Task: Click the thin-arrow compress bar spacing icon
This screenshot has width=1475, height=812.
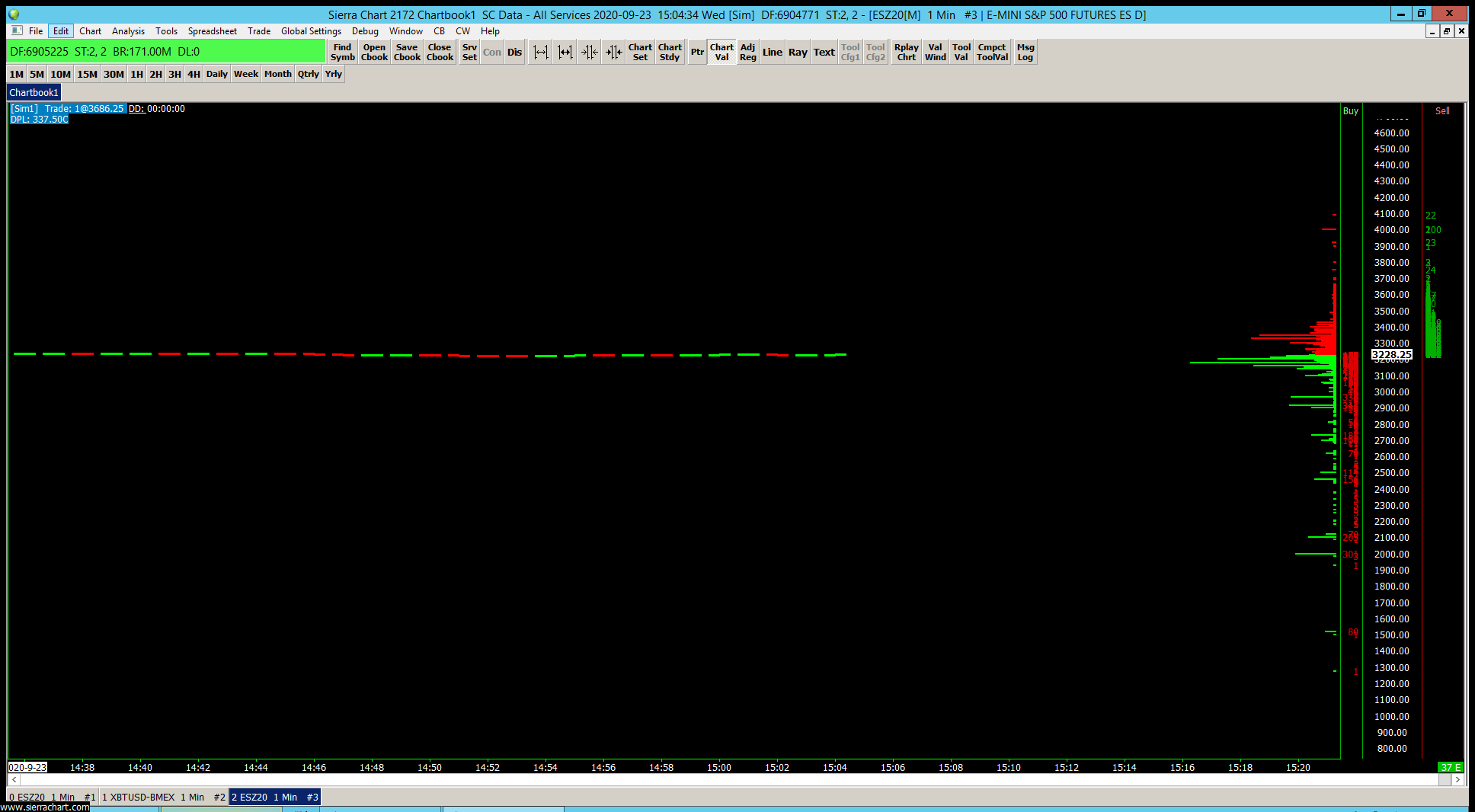Action: click(x=589, y=52)
